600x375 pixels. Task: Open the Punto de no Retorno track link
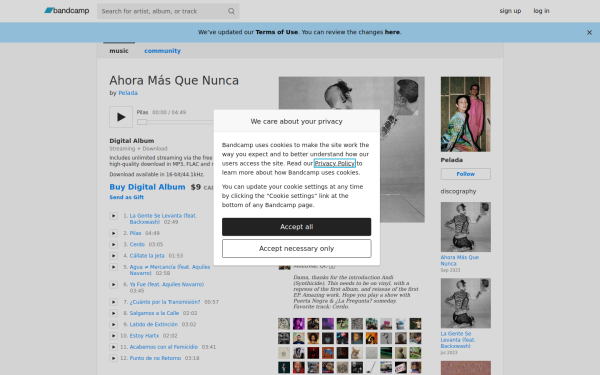tap(155, 358)
